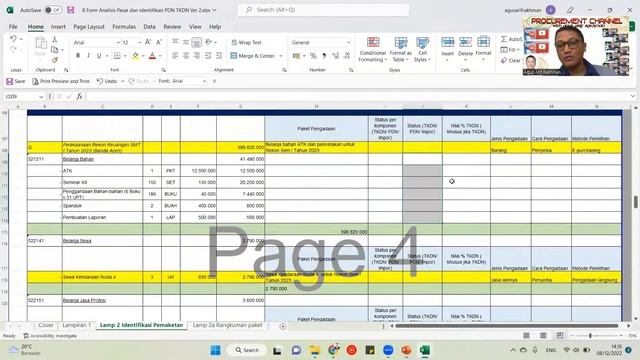The height and width of the screenshot is (360, 640).
Task: Align text right
Action: click(196, 56)
